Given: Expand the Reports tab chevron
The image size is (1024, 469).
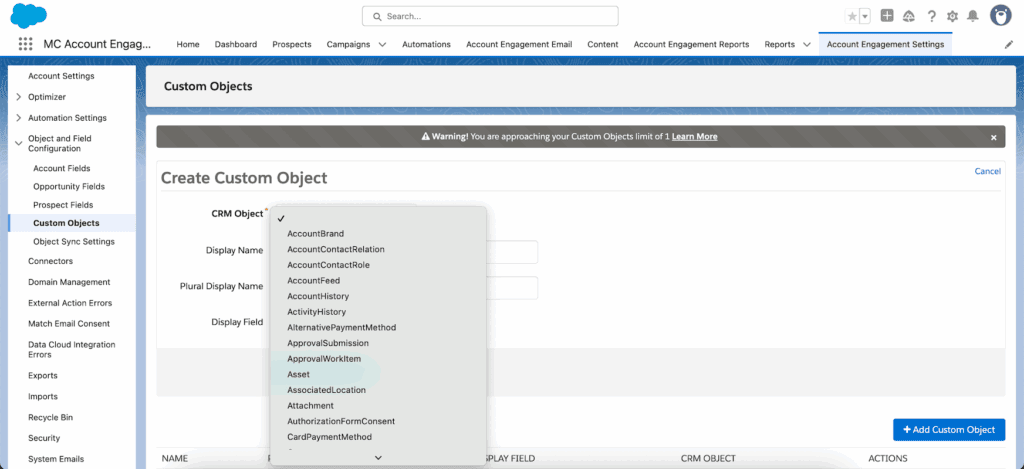Looking at the screenshot, I should tap(807, 45).
